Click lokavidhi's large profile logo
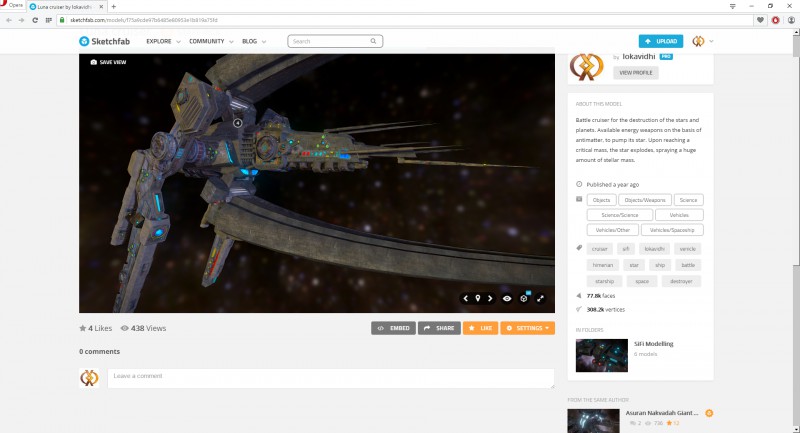The image size is (800, 433). click(x=586, y=67)
